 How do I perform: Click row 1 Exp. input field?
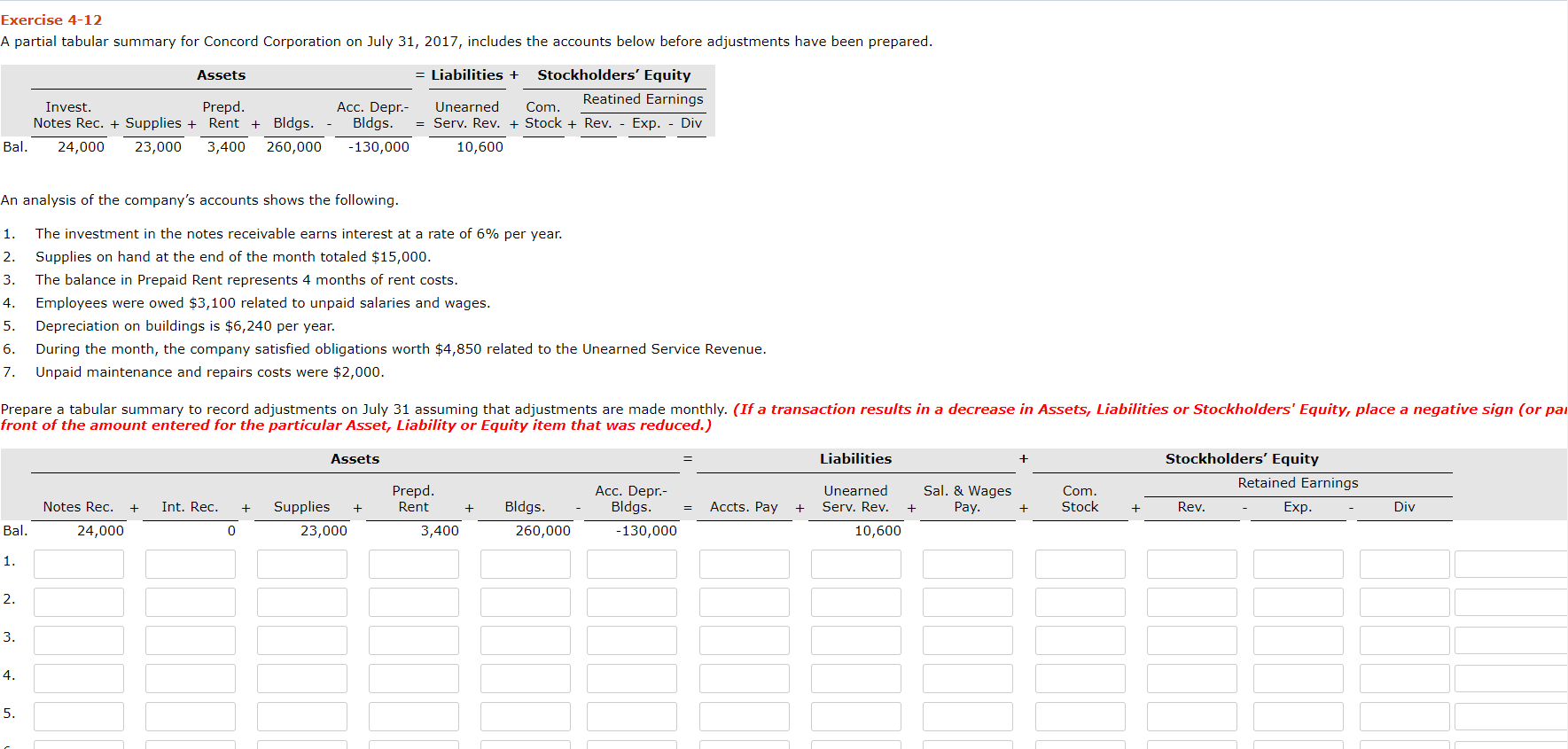click(1299, 564)
